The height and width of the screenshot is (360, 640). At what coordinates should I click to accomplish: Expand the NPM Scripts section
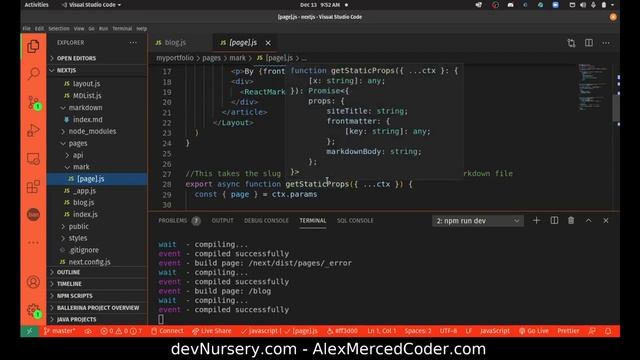(97, 296)
